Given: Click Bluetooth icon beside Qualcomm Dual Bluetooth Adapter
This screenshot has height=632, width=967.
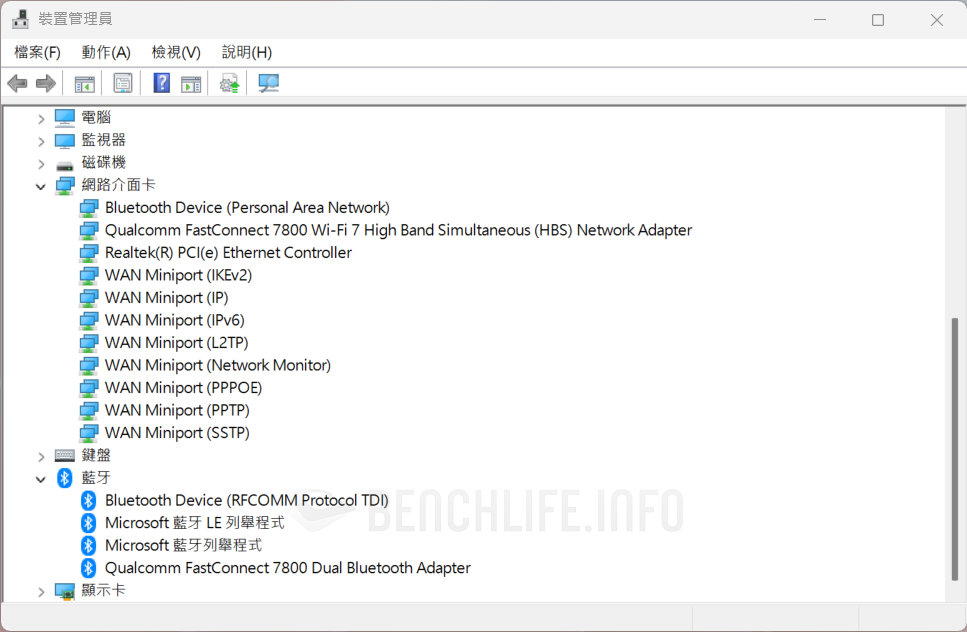Looking at the screenshot, I should coord(88,568).
